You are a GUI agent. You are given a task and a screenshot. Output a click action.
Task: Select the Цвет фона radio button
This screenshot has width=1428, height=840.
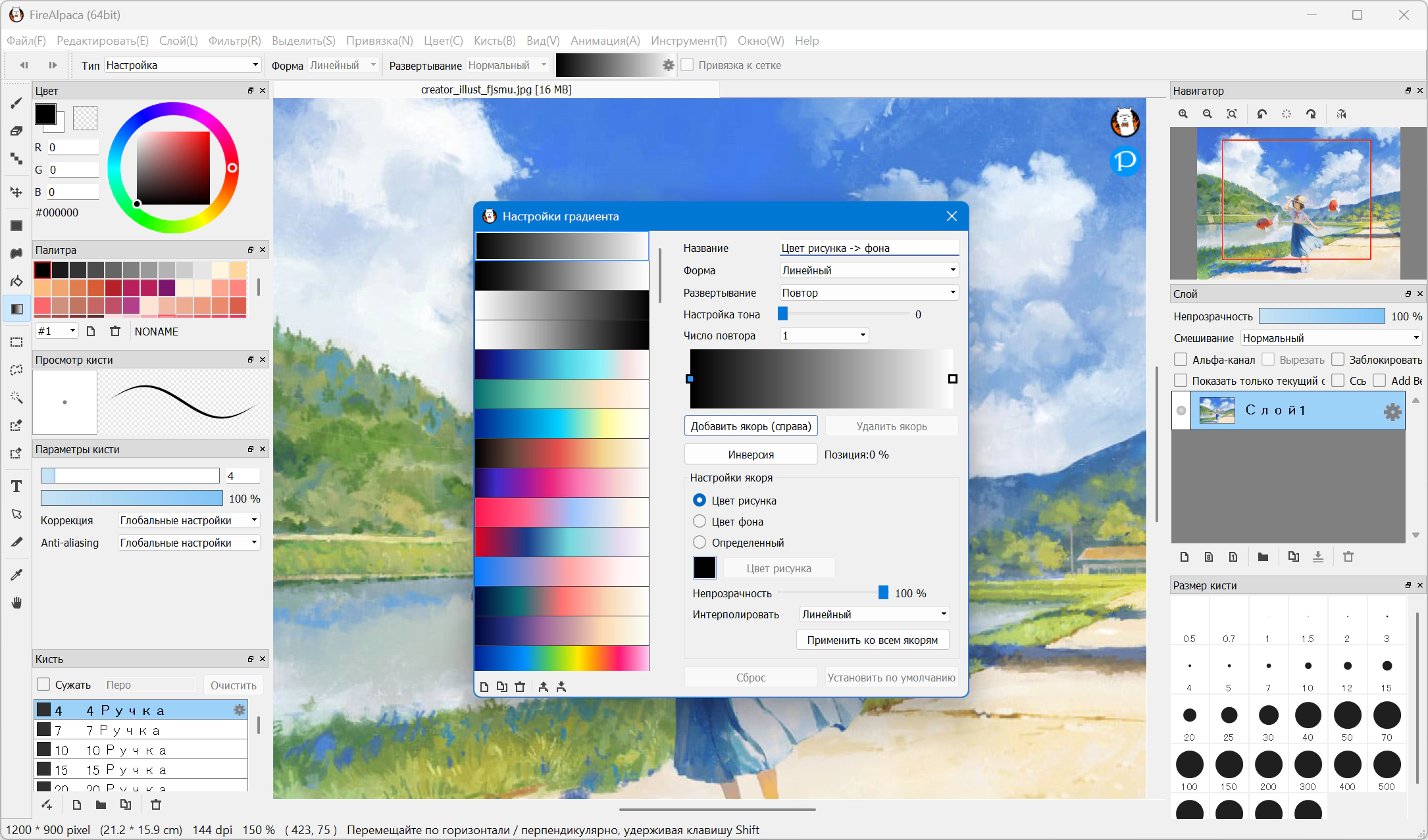[x=700, y=522]
